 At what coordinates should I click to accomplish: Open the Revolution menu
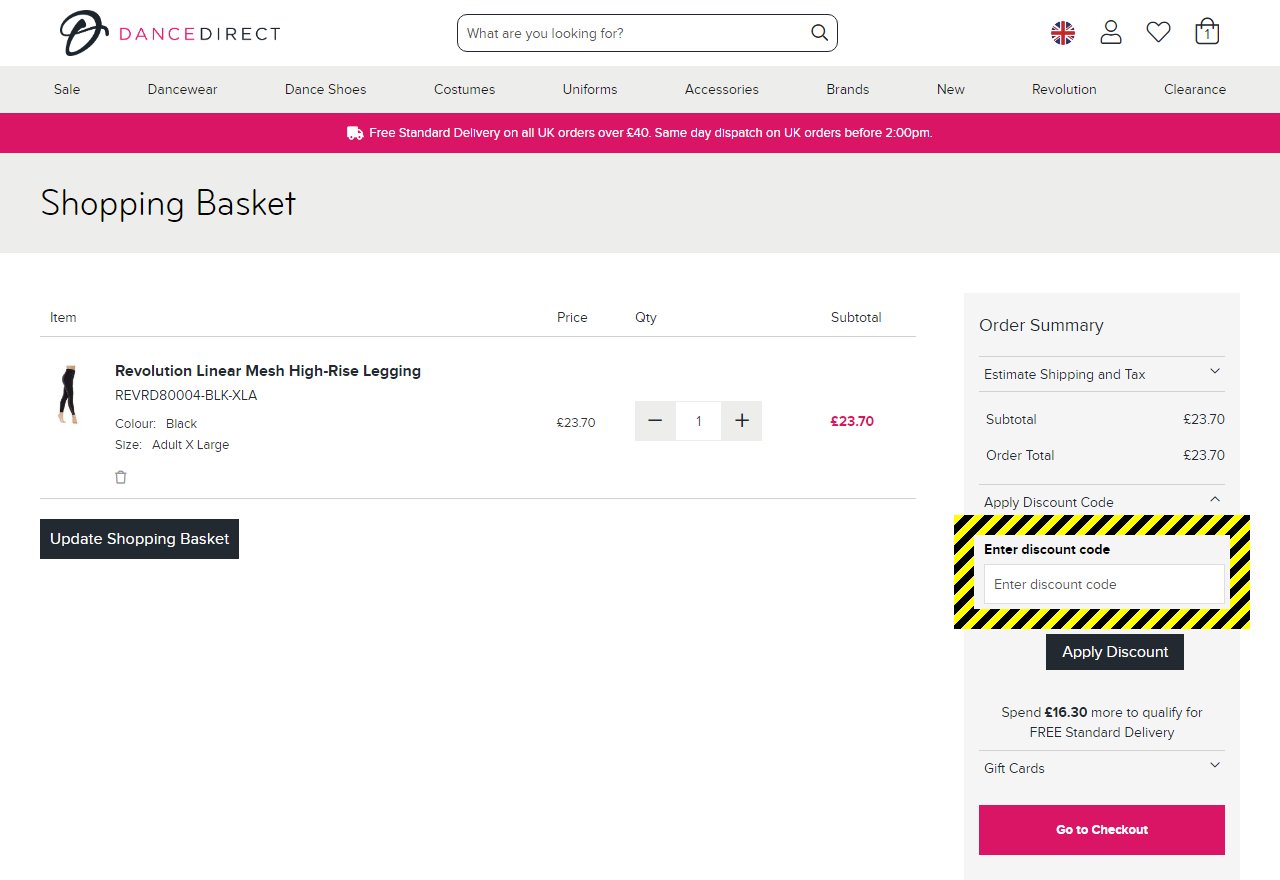1064,89
